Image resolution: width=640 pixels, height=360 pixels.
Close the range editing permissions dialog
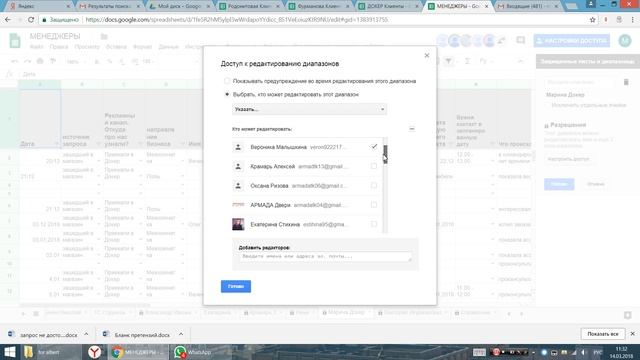click(427, 56)
